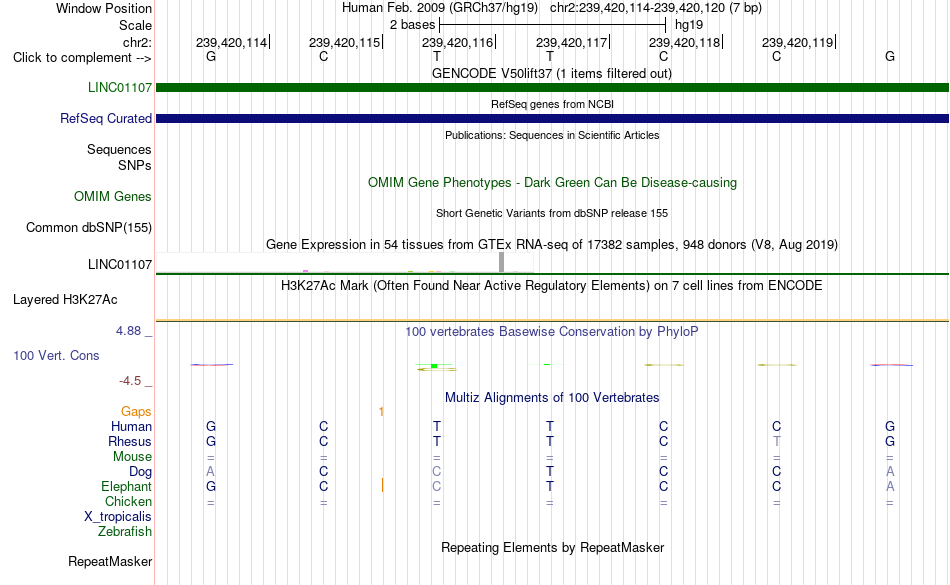Open Multiz Alignments of 100 Vertebrates title

(552, 398)
